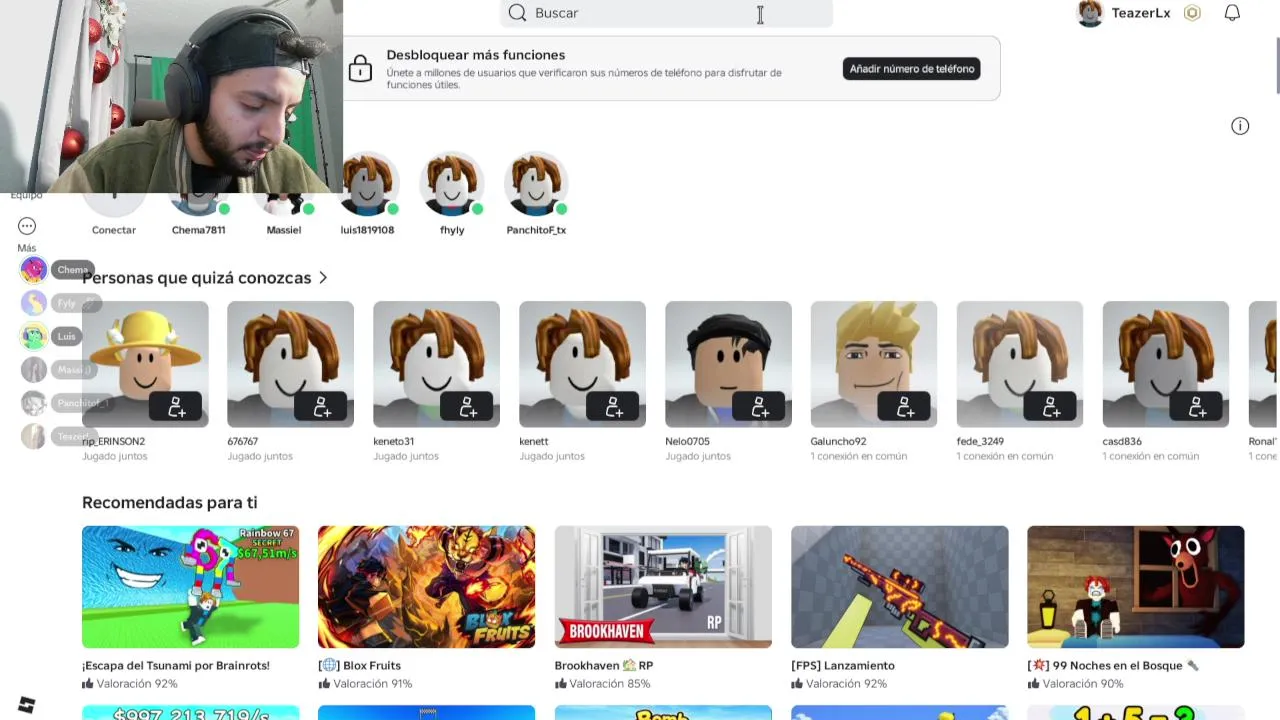
Task: Open the Robux balance icon
Action: pos(1192,13)
